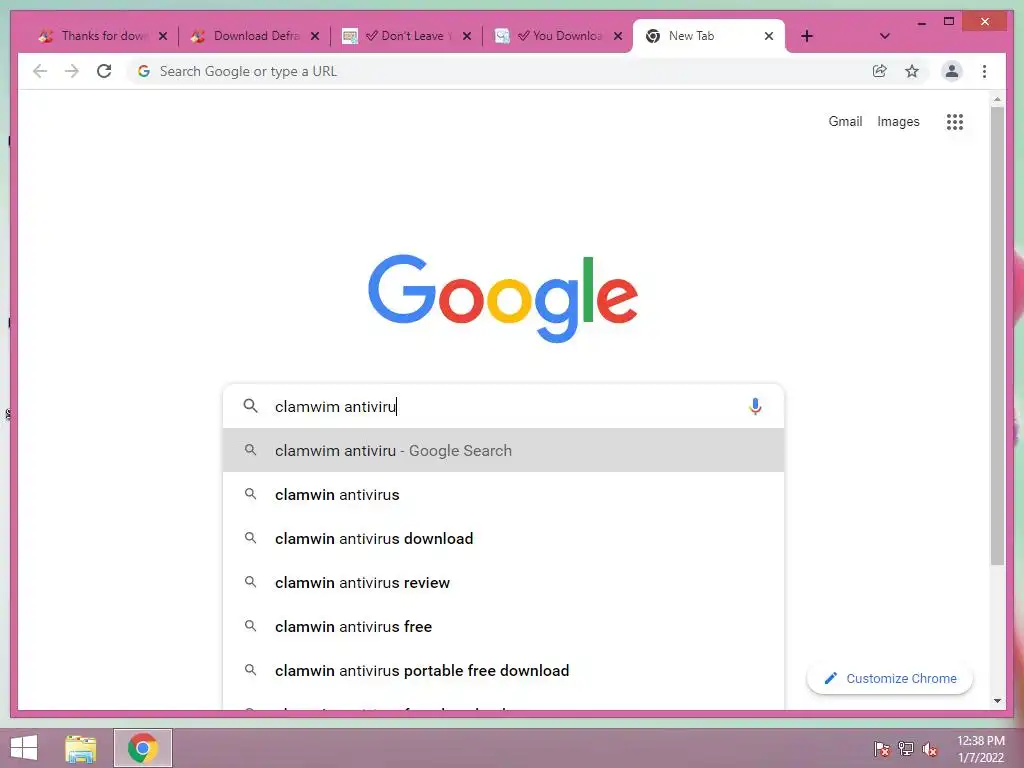Open the network tray icon
The image size is (1024, 768).
(x=906, y=749)
